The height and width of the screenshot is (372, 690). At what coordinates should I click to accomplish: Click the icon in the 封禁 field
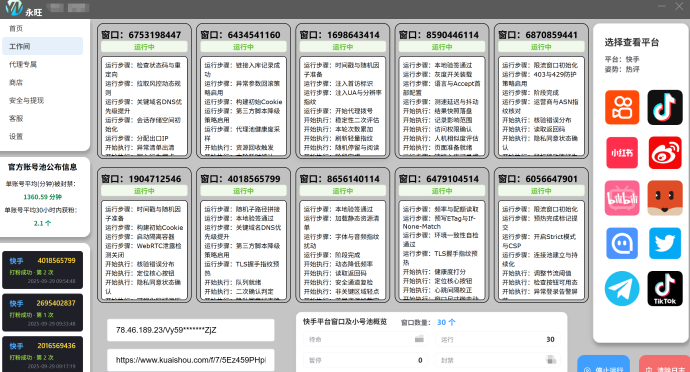pos(551,360)
